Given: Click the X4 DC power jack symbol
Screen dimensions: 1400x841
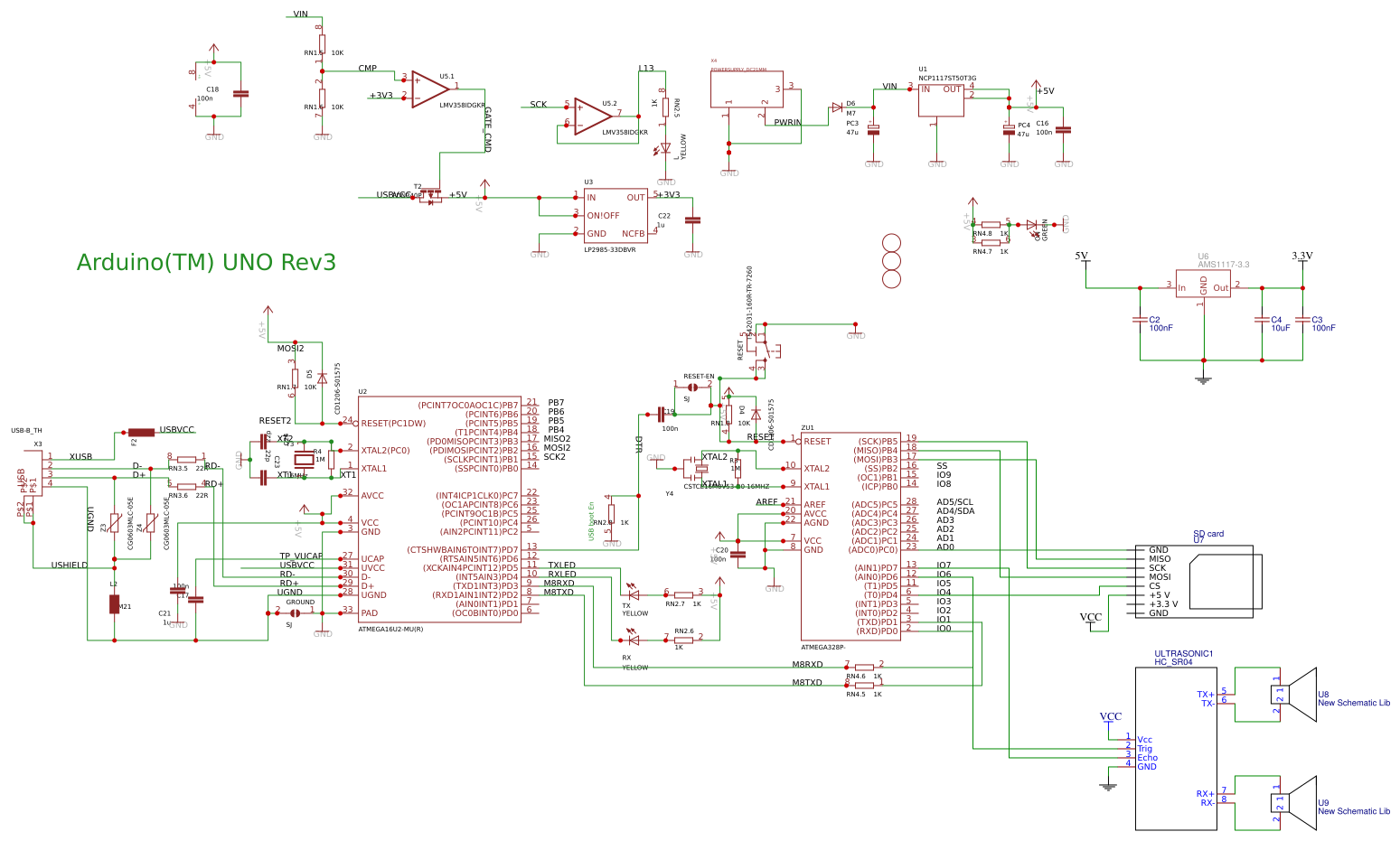Looking at the screenshot, I should point(747,89).
